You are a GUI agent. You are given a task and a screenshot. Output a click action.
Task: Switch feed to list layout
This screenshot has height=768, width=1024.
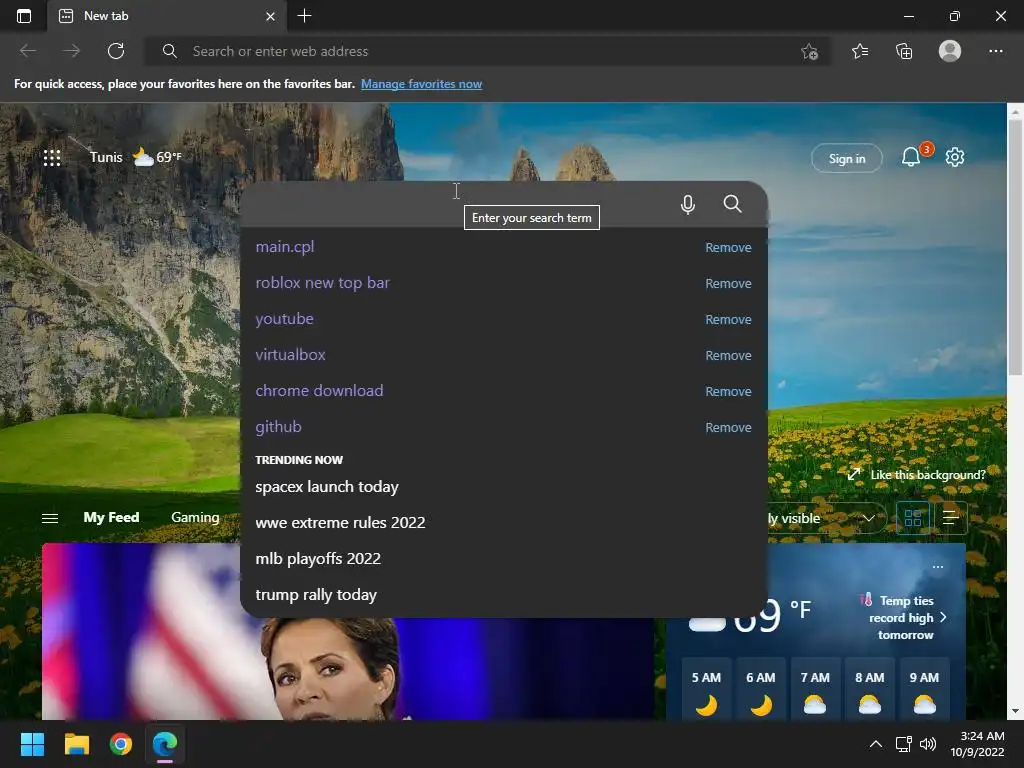click(950, 519)
